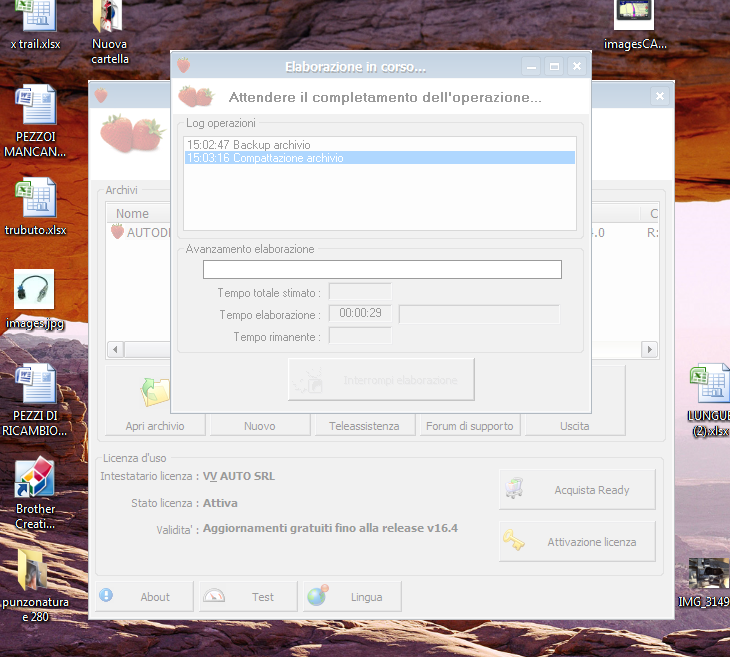The height and width of the screenshot is (657, 730).
Task: Minimize the Elaborazione in corso dialog
Action: pyautogui.click(x=531, y=66)
